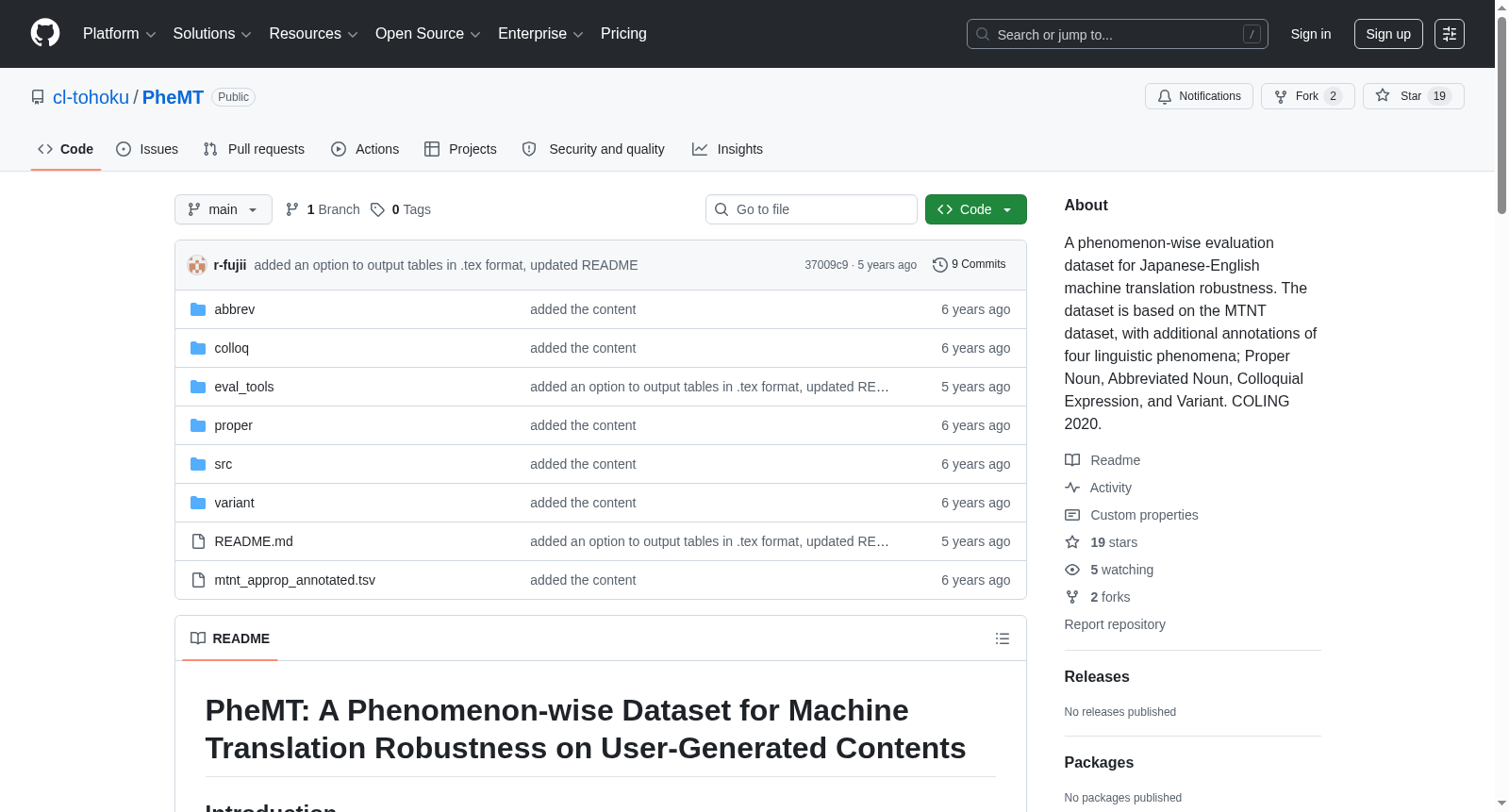Expand the Platform menu

119,34
